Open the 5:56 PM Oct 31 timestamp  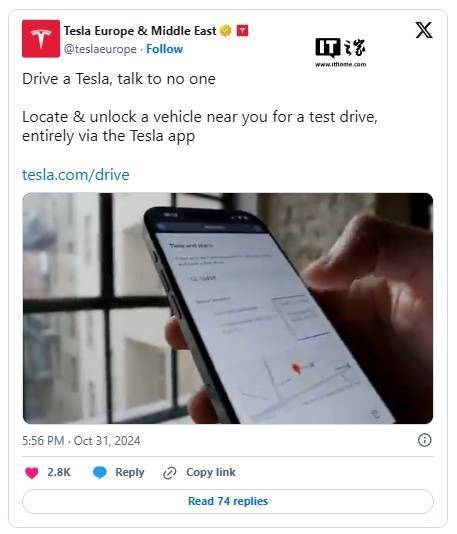pyautogui.click(x=81, y=441)
